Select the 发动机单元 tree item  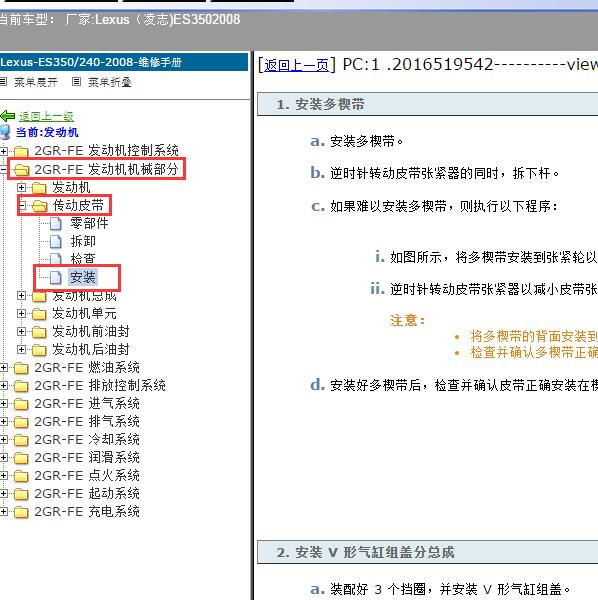point(84,313)
